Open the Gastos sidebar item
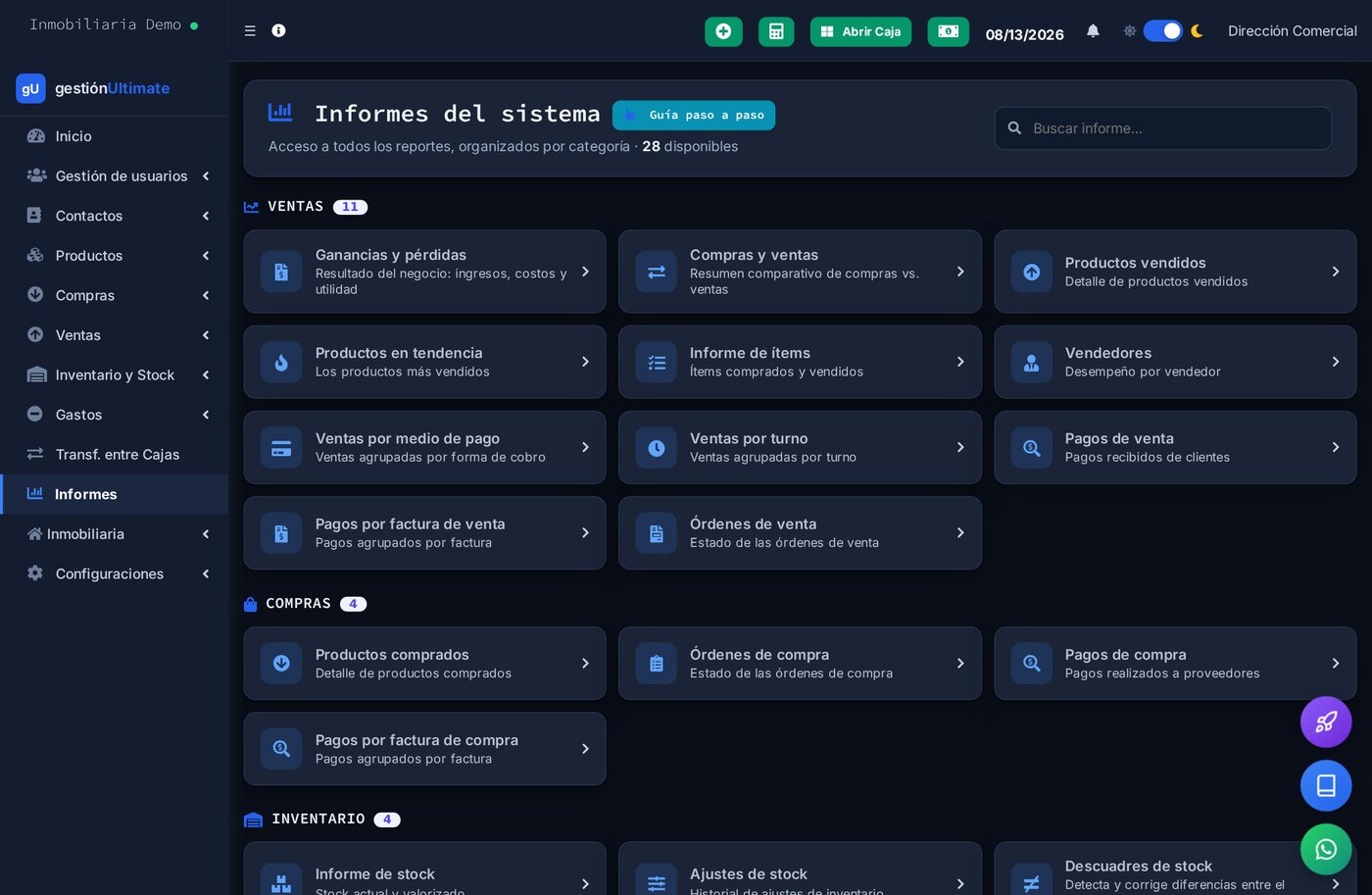 [x=115, y=415]
